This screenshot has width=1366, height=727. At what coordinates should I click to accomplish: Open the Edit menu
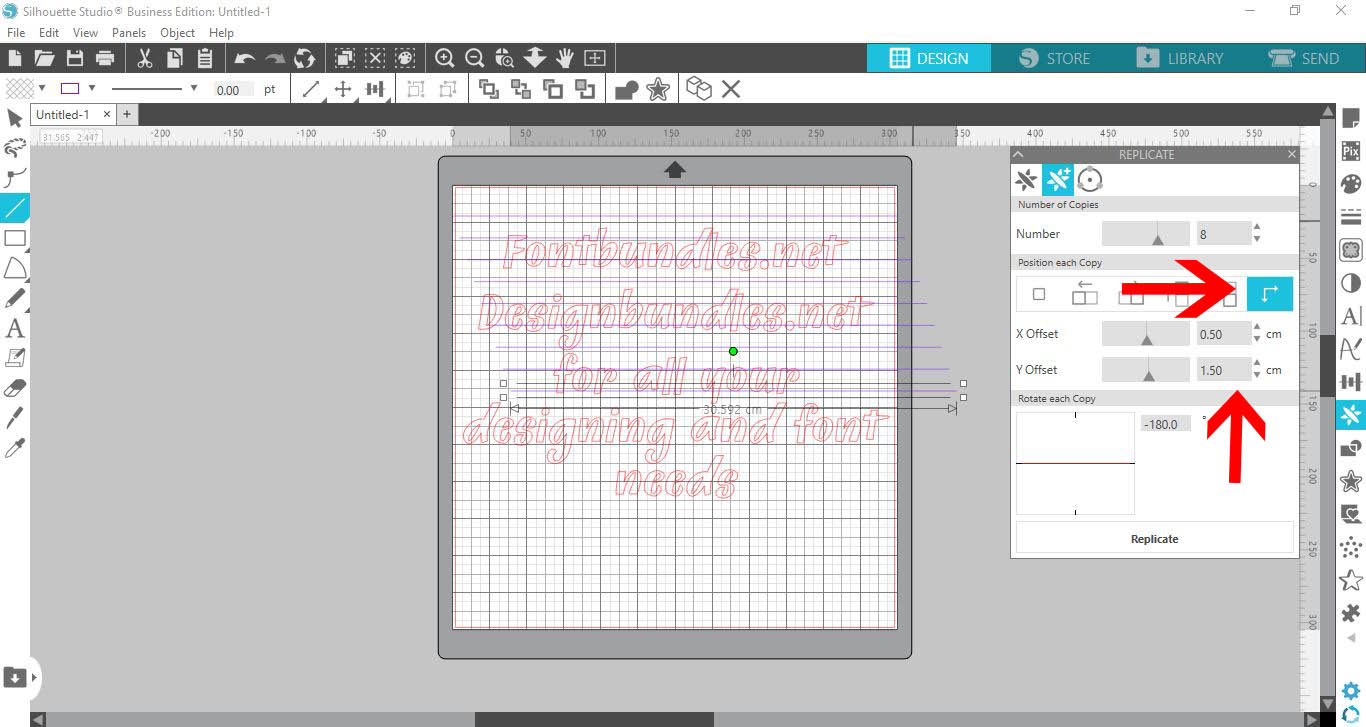49,33
